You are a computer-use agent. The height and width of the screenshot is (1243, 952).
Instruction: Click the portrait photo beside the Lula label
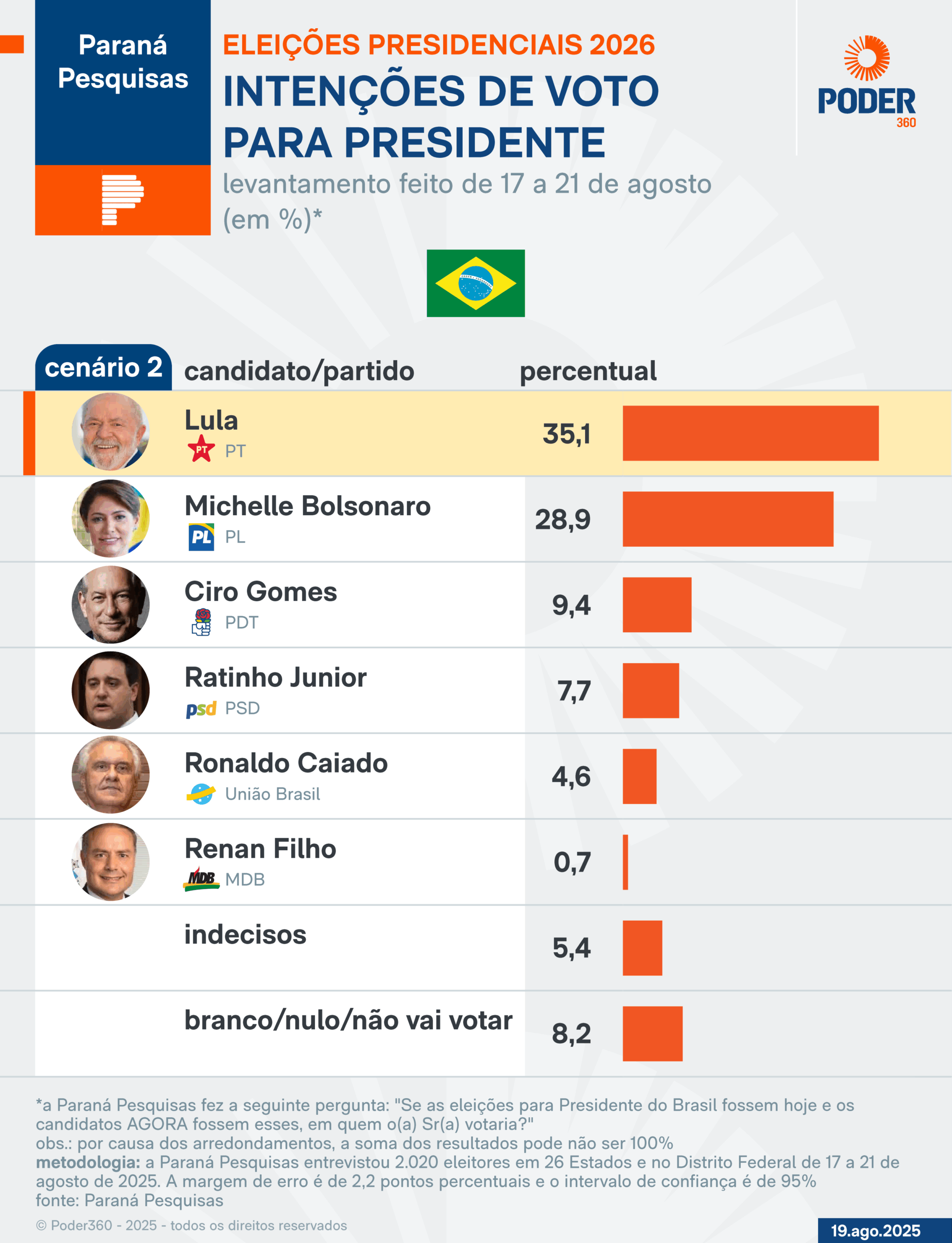coord(111,432)
